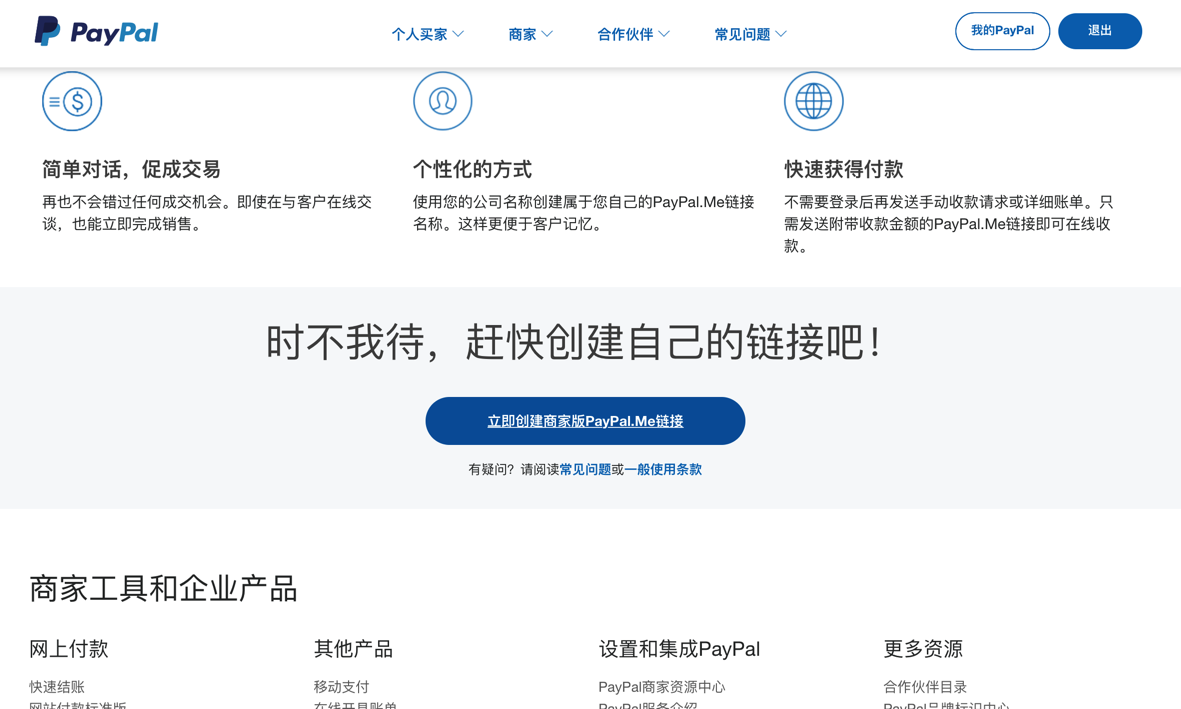The height and width of the screenshot is (709, 1181).
Task: Click the PayPal logo in header
Action: point(96,32)
